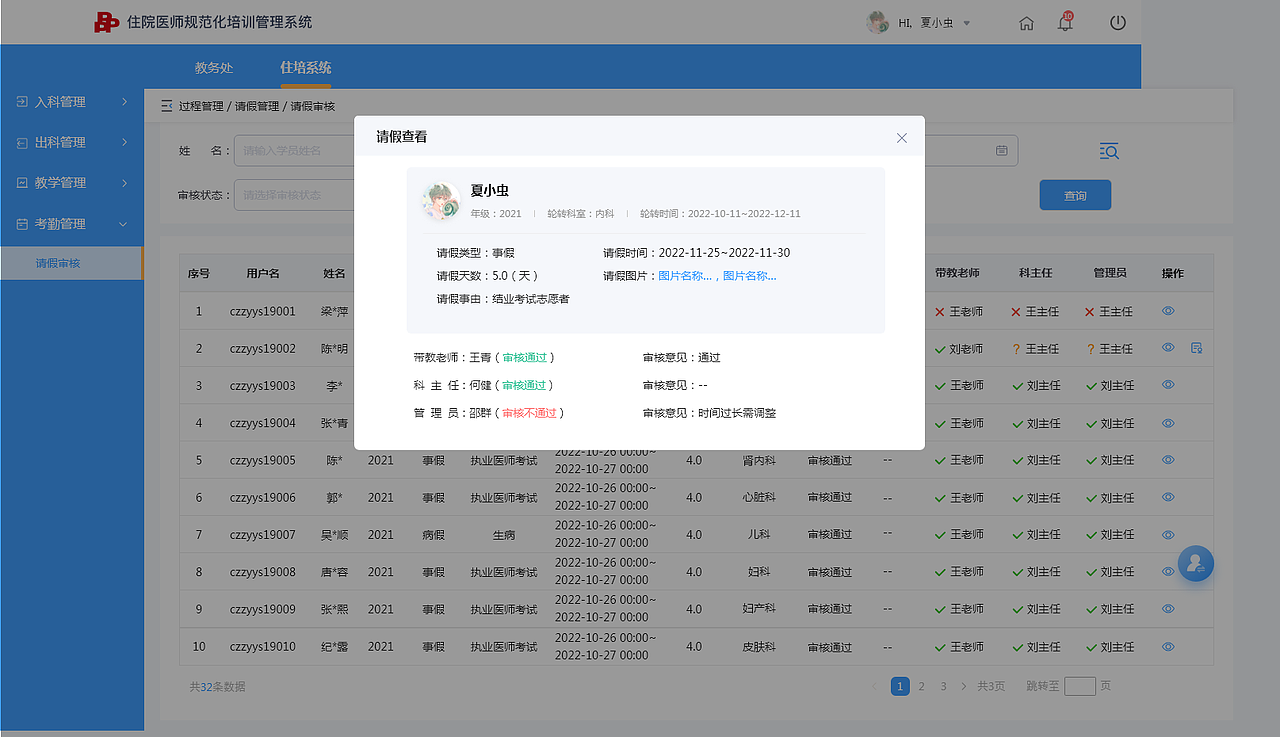Open the second 图片名称 image link
The width and height of the screenshot is (1280, 737).
coord(750,276)
